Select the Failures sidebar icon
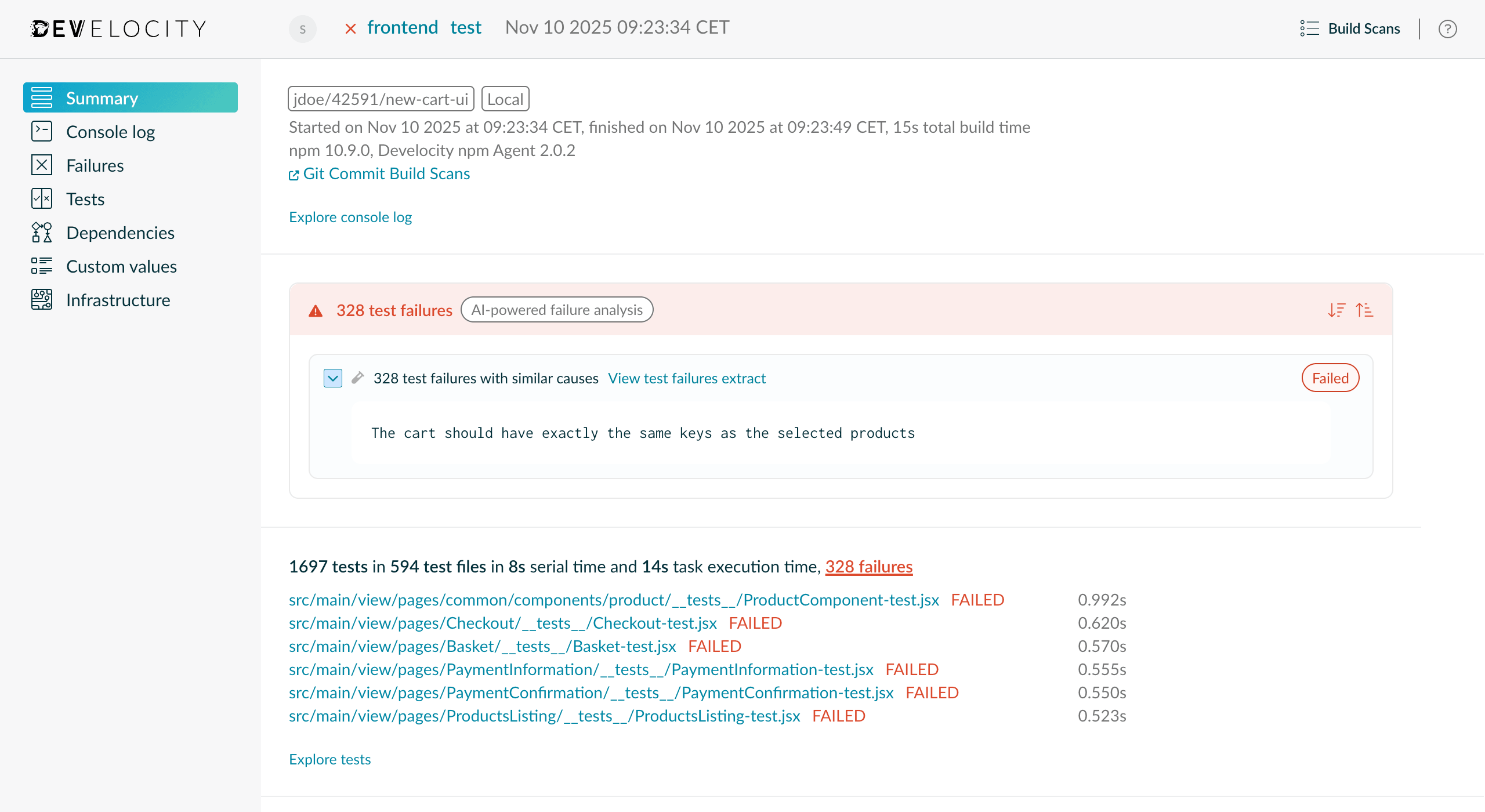Image resolution: width=1485 pixels, height=812 pixels. [41, 165]
